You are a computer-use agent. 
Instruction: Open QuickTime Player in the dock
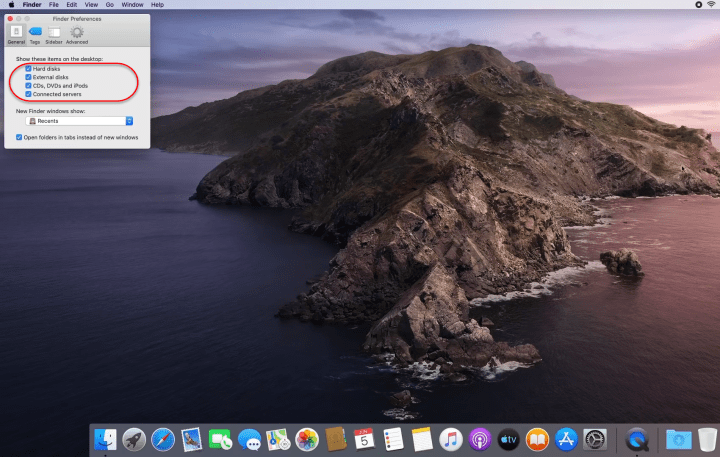637,440
